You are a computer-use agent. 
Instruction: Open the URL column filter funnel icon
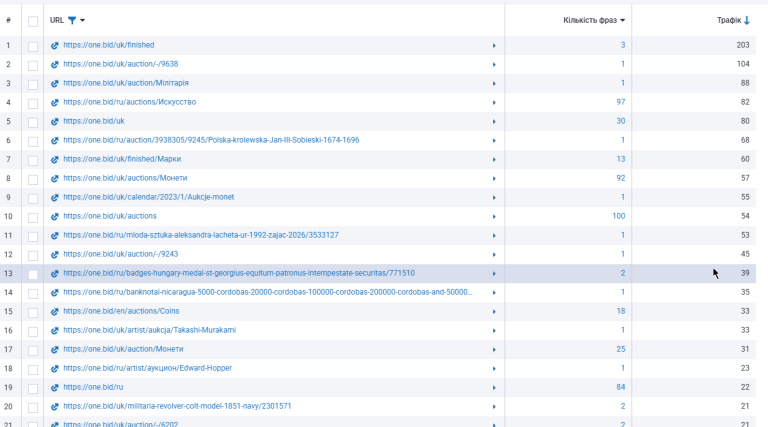point(72,20)
